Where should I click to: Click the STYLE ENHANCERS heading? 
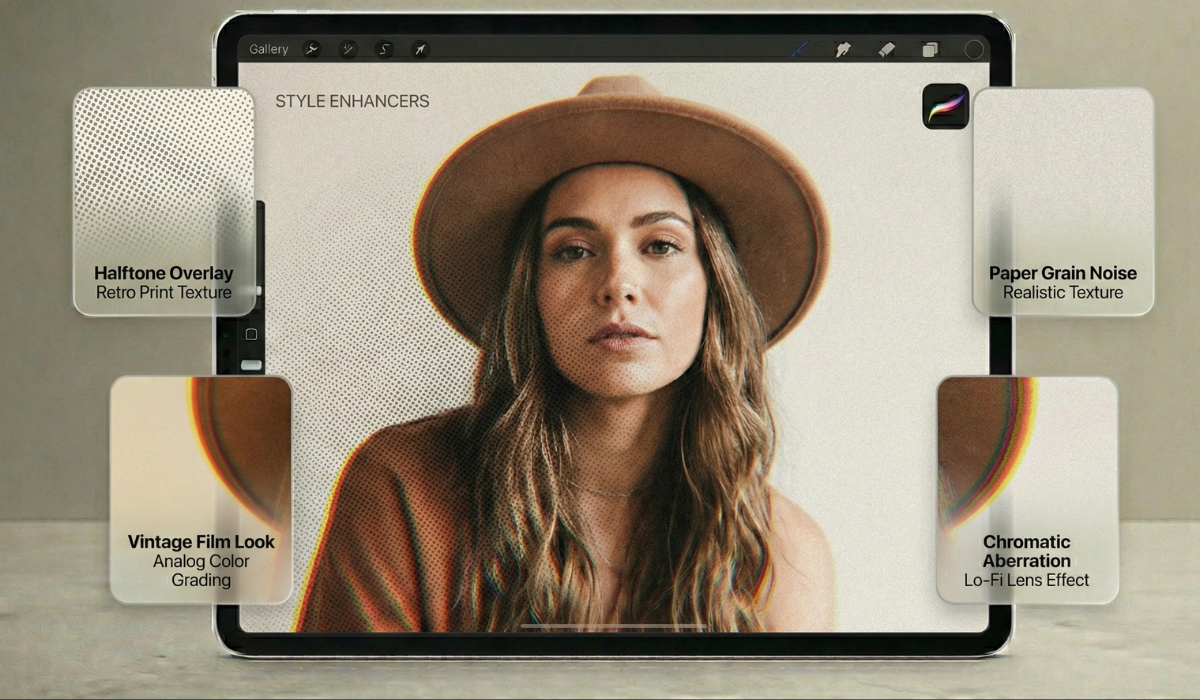(352, 101)
